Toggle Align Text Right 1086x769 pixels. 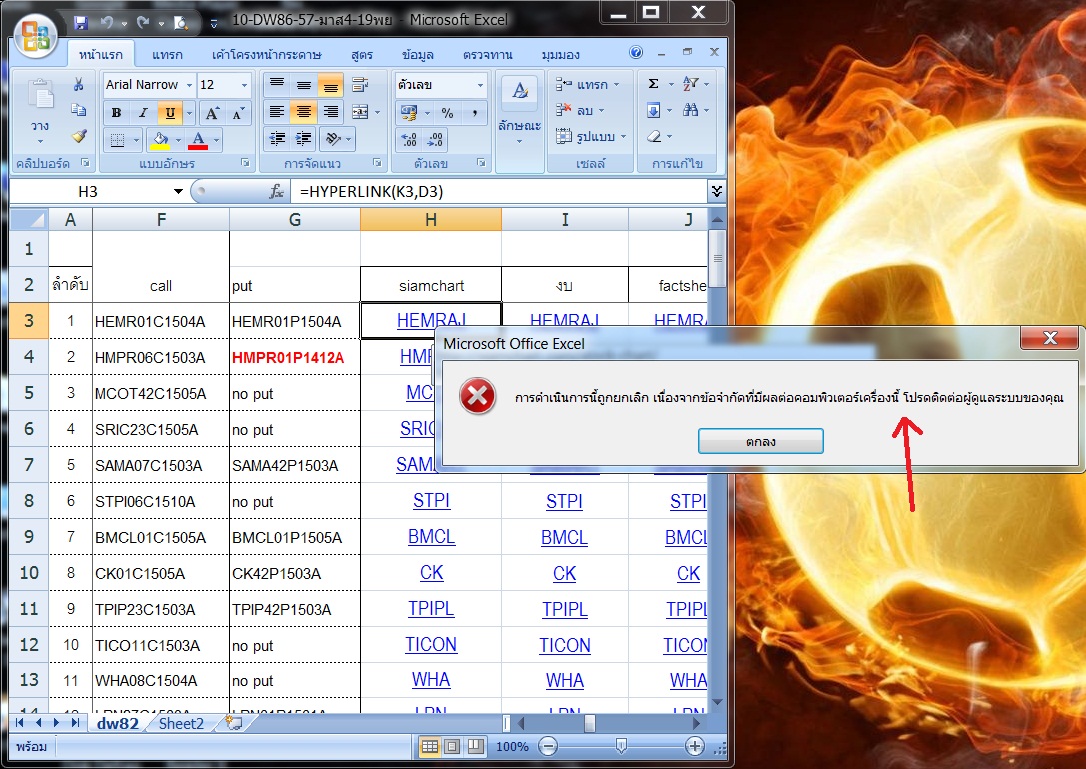pos(330,112)
